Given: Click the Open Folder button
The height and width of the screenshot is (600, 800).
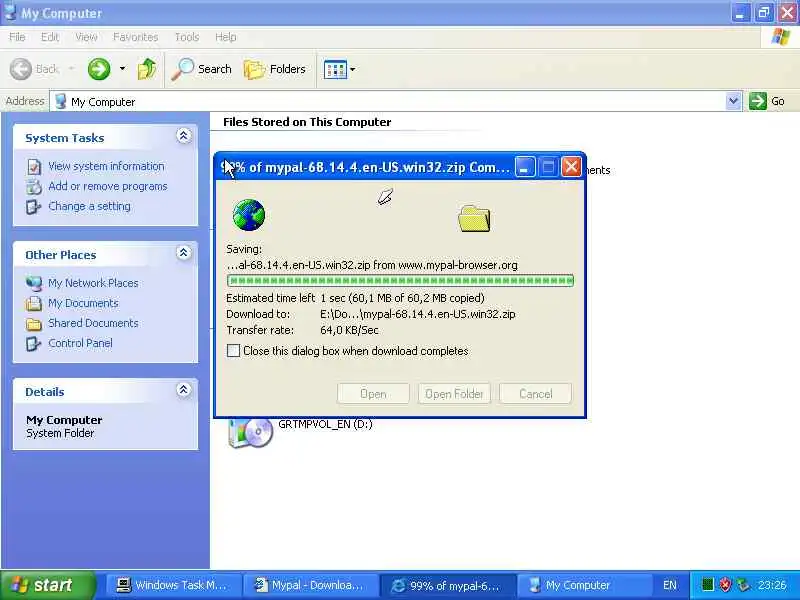Looking at the screenshot, I should pos(454,394).
